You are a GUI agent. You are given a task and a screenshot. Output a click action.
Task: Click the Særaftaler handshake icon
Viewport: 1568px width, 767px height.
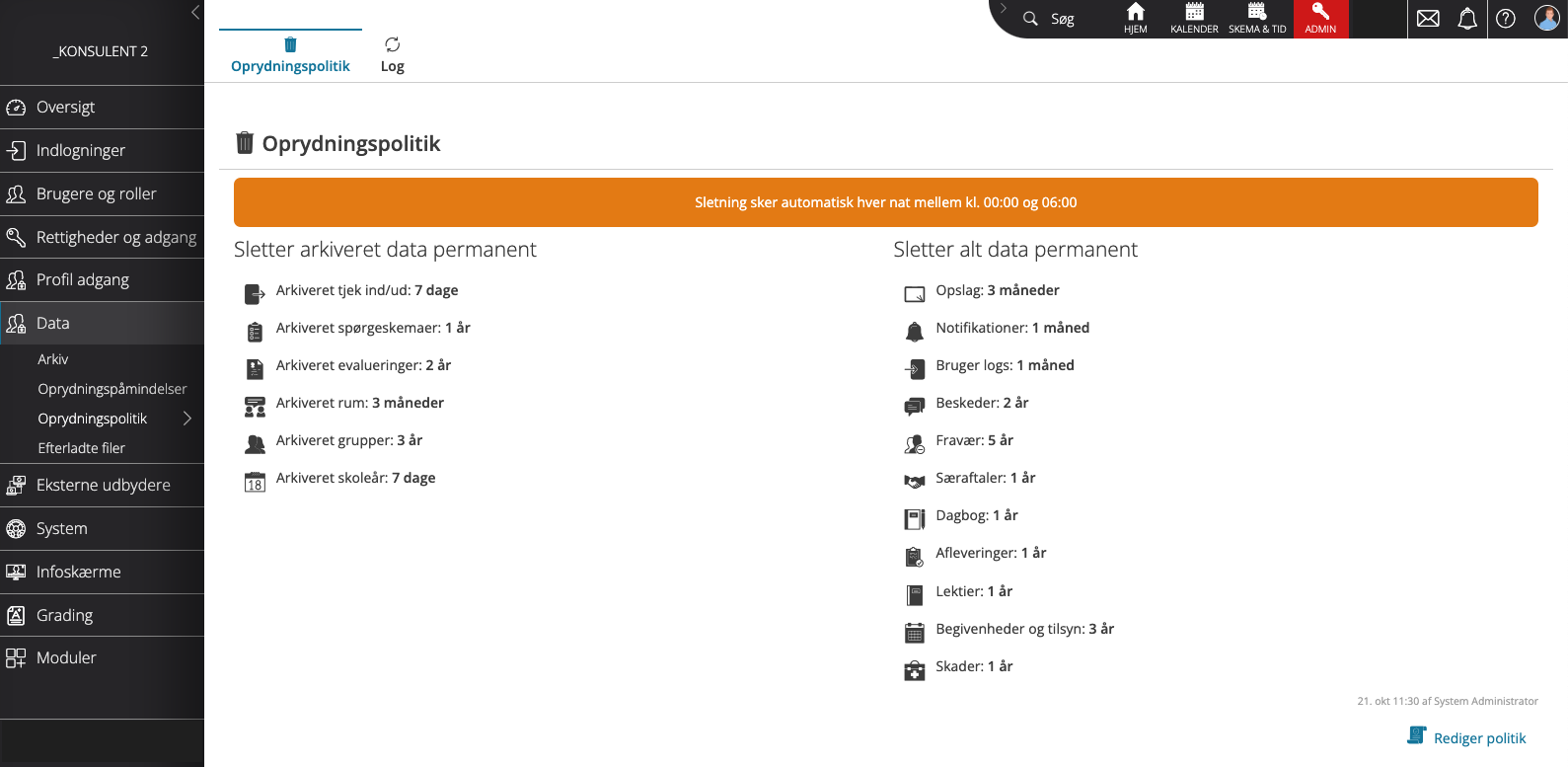pos(915,482)
